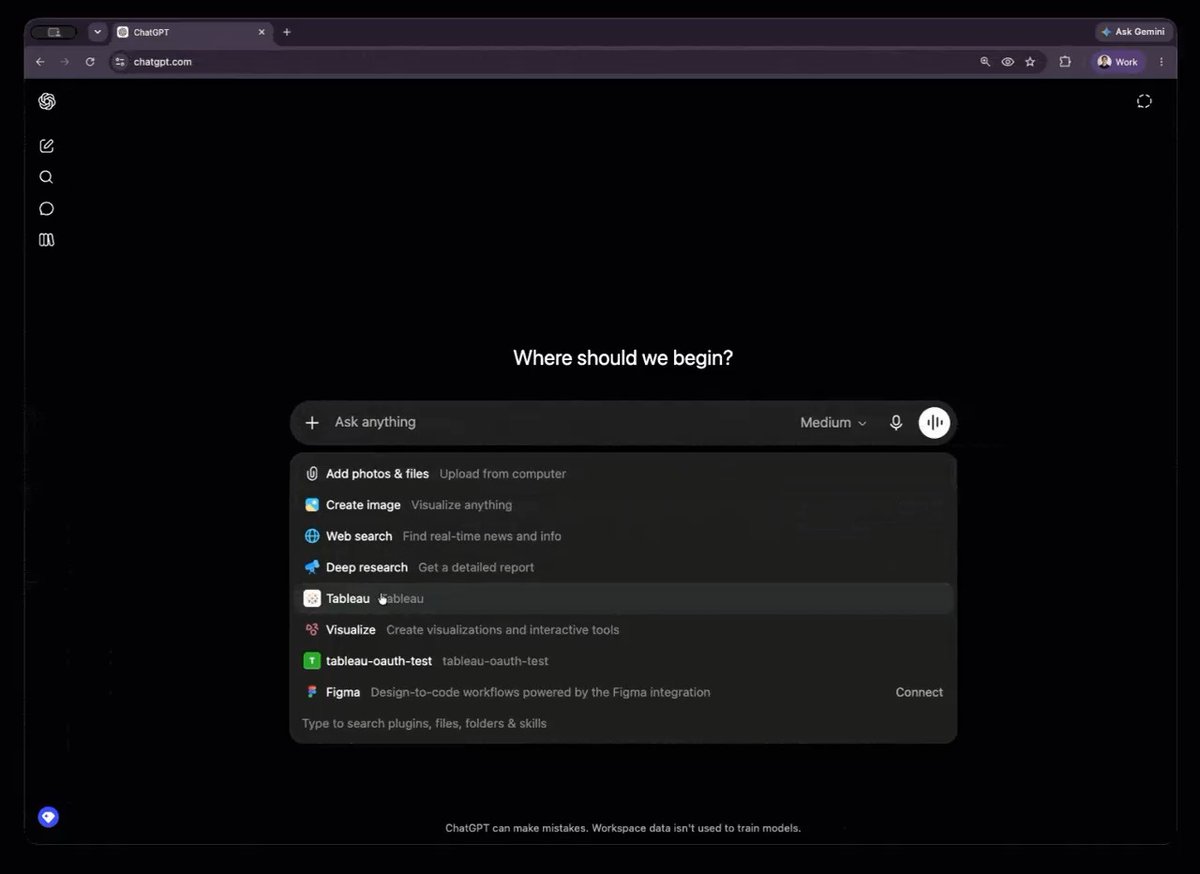Open the Work profile menu
Image resolution: width=1200 pixels, height=874 pixels.
pos(1118,62)
